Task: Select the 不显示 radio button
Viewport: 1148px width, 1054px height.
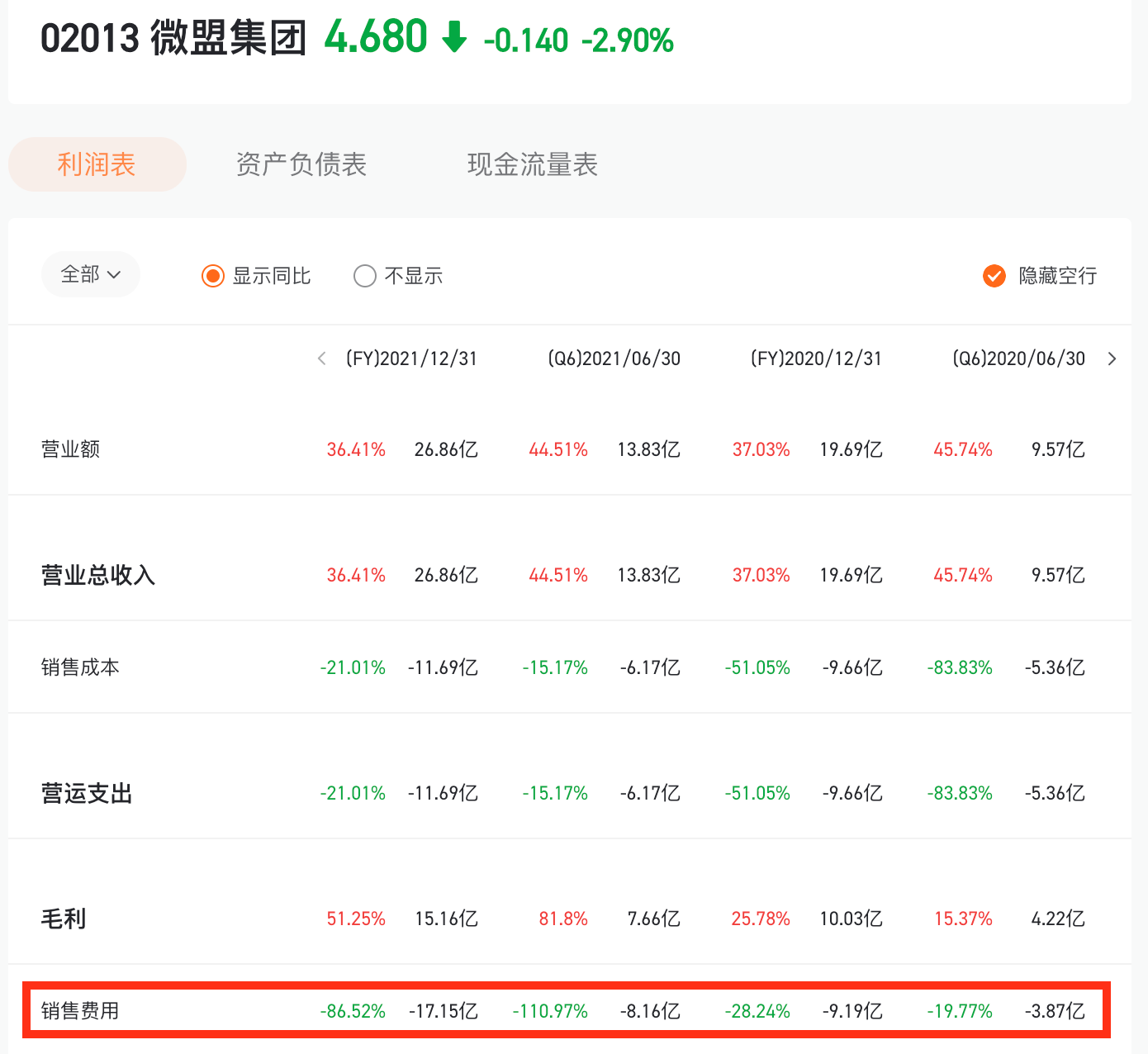Action: [365, 276]
